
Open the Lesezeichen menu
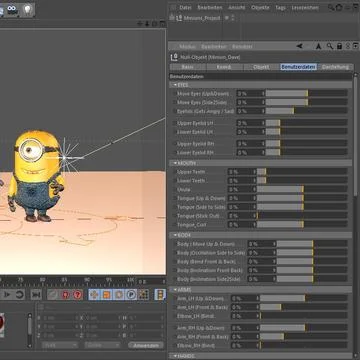click(x=305, y=7)
